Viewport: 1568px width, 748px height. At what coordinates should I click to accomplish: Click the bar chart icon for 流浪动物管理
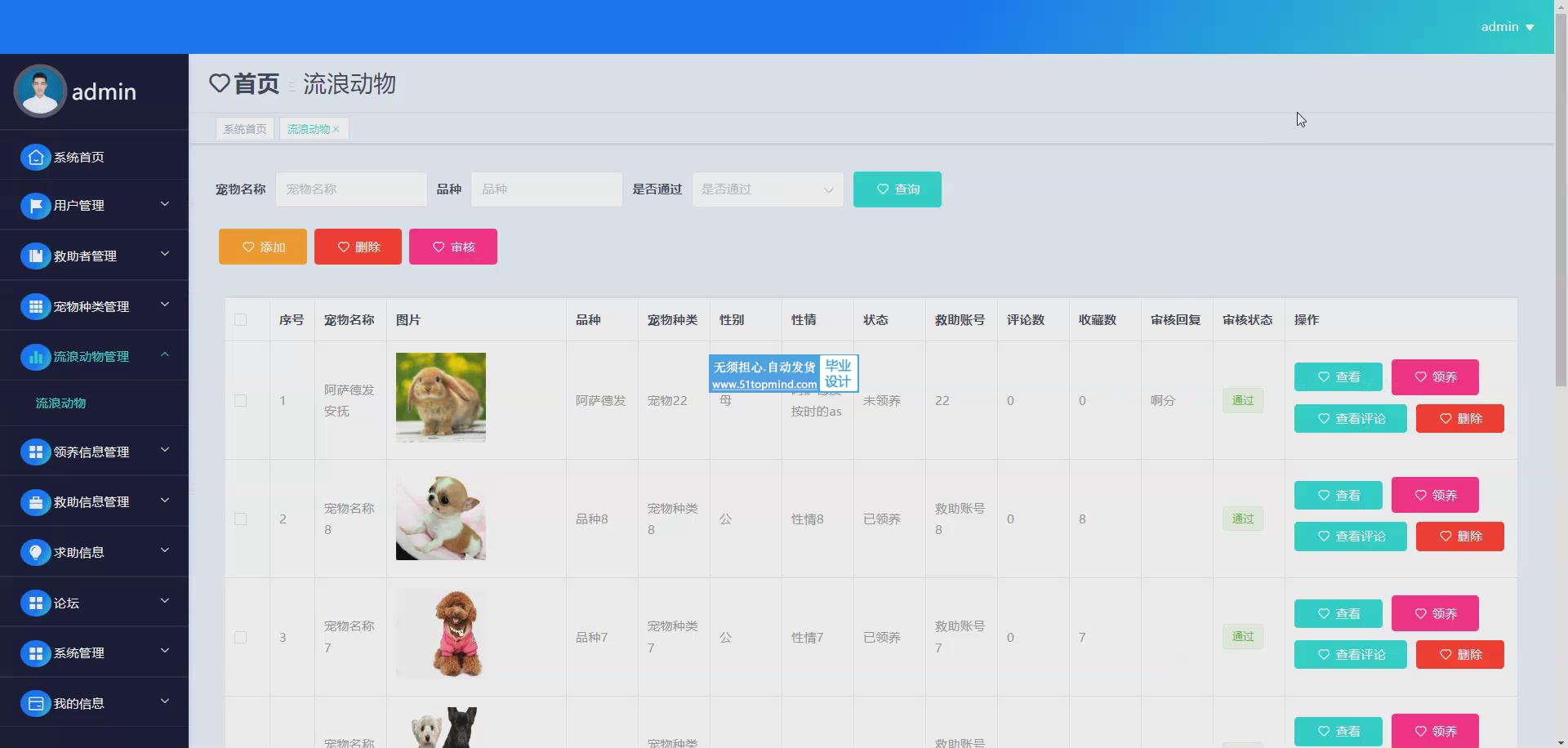point(35,357)
